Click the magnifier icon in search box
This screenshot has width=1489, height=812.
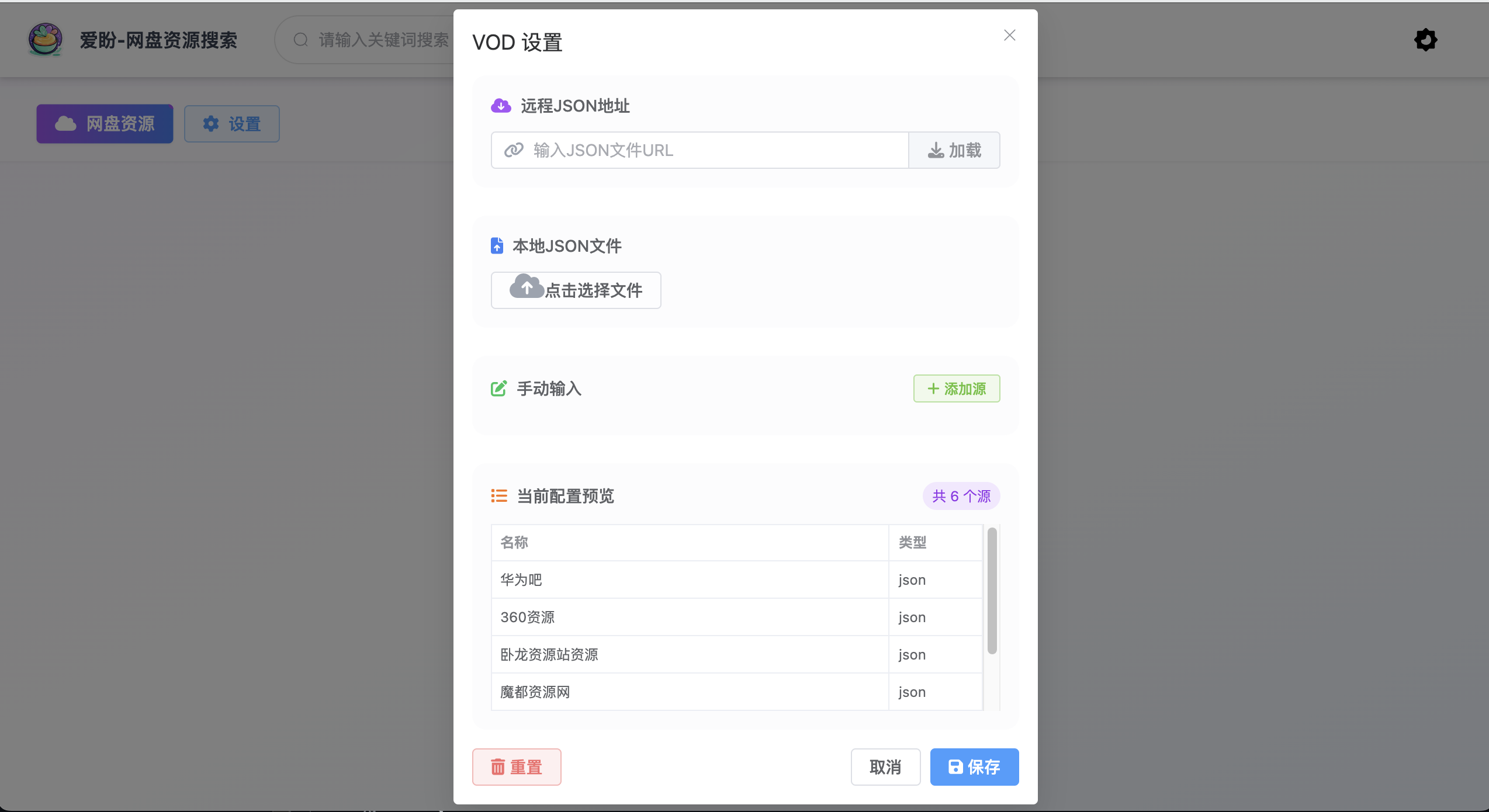point(300,40)
